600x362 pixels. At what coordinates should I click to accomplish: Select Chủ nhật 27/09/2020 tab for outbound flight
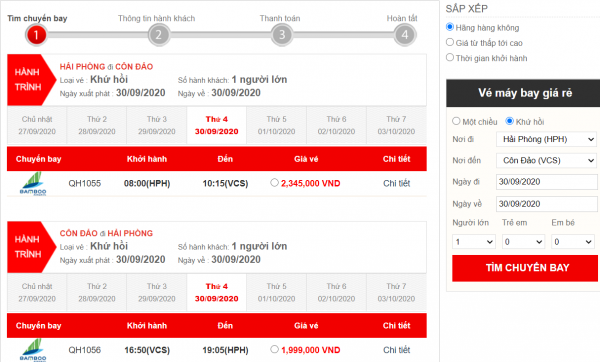(37, 125)
